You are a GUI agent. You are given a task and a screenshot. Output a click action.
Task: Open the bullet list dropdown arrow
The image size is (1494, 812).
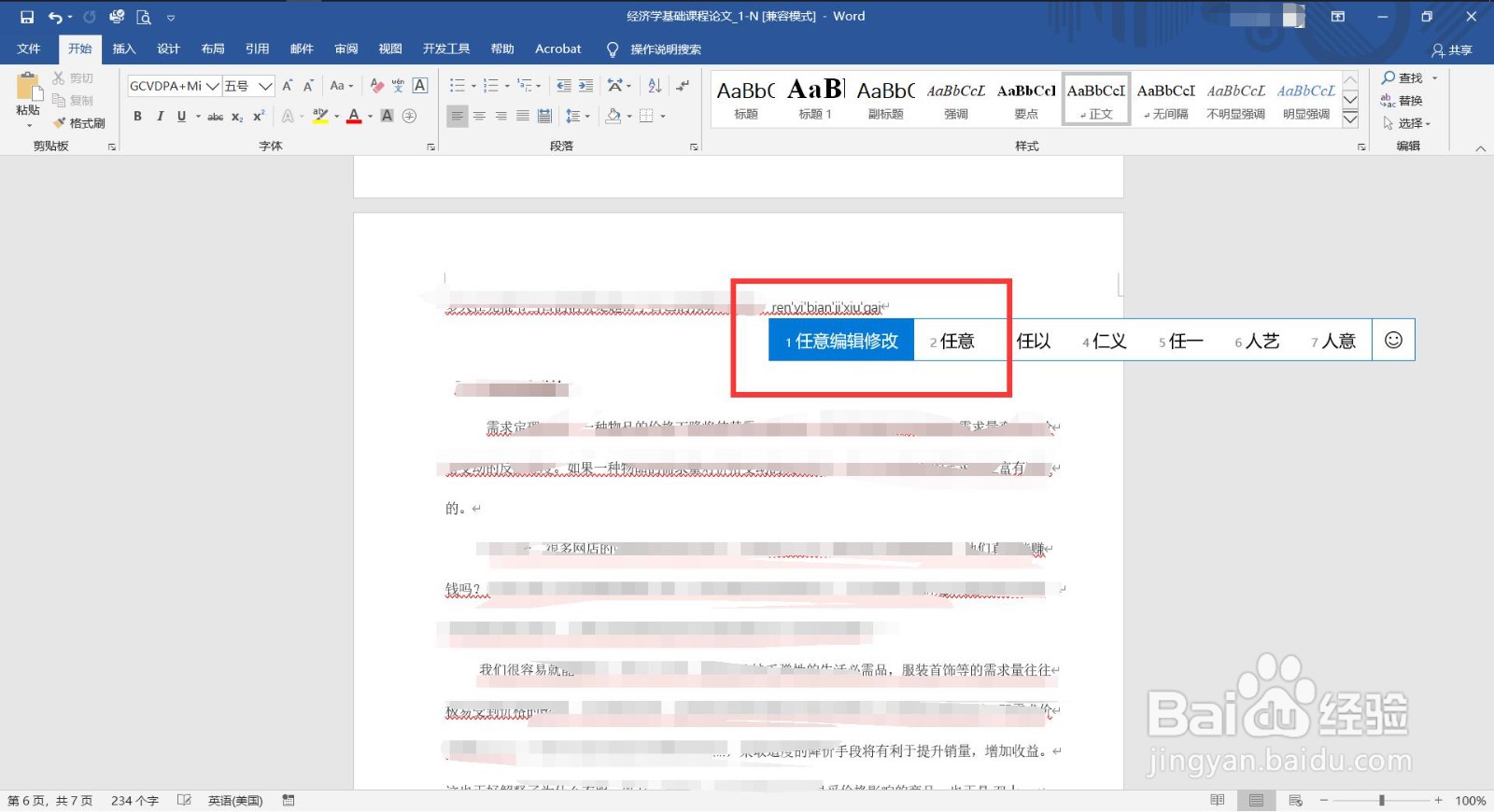point(473,86)
